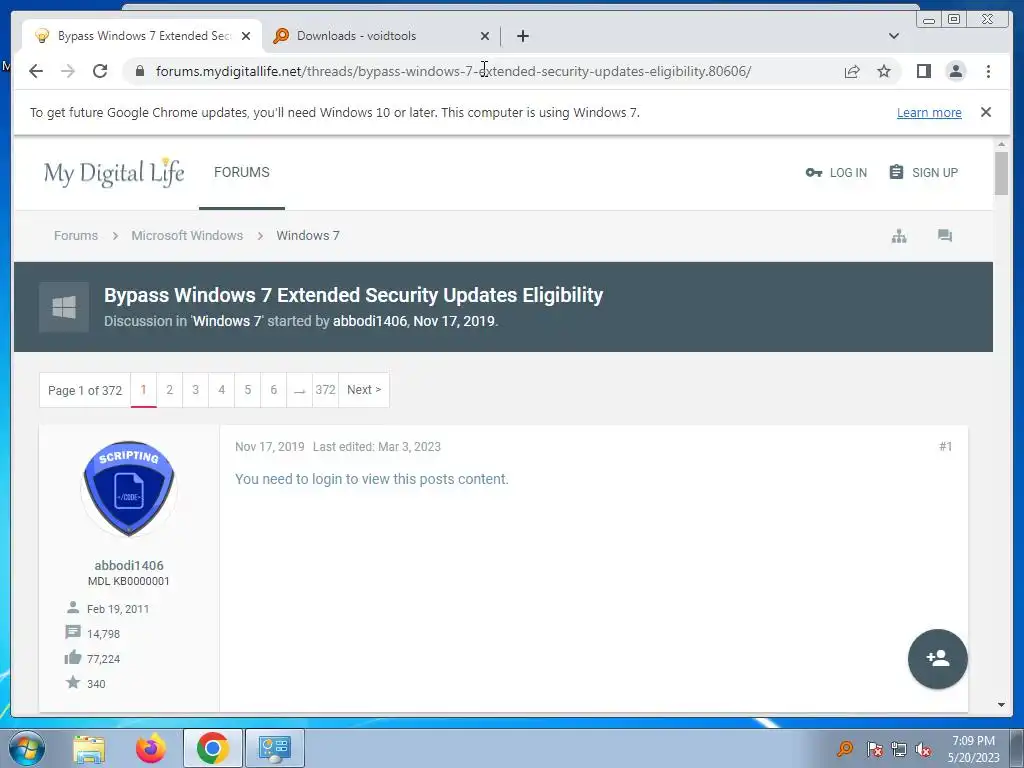
Task: Click thumbs-up likes icon beside 77,224
Action: [72, 657]
